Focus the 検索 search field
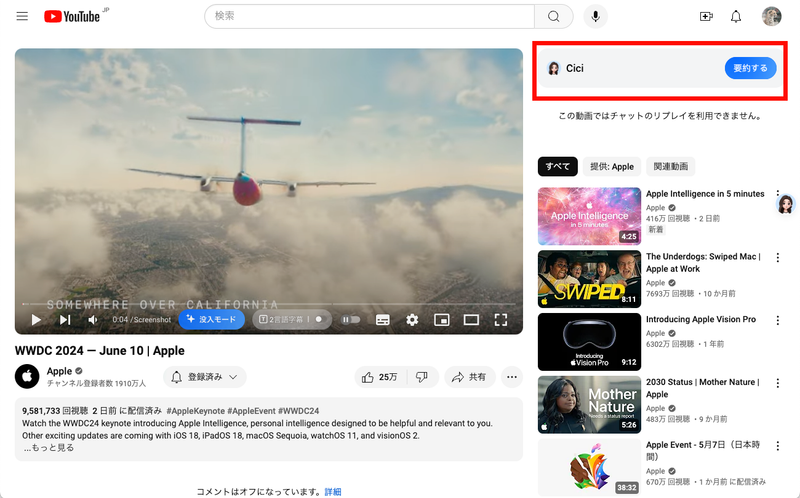 (369, 16)
